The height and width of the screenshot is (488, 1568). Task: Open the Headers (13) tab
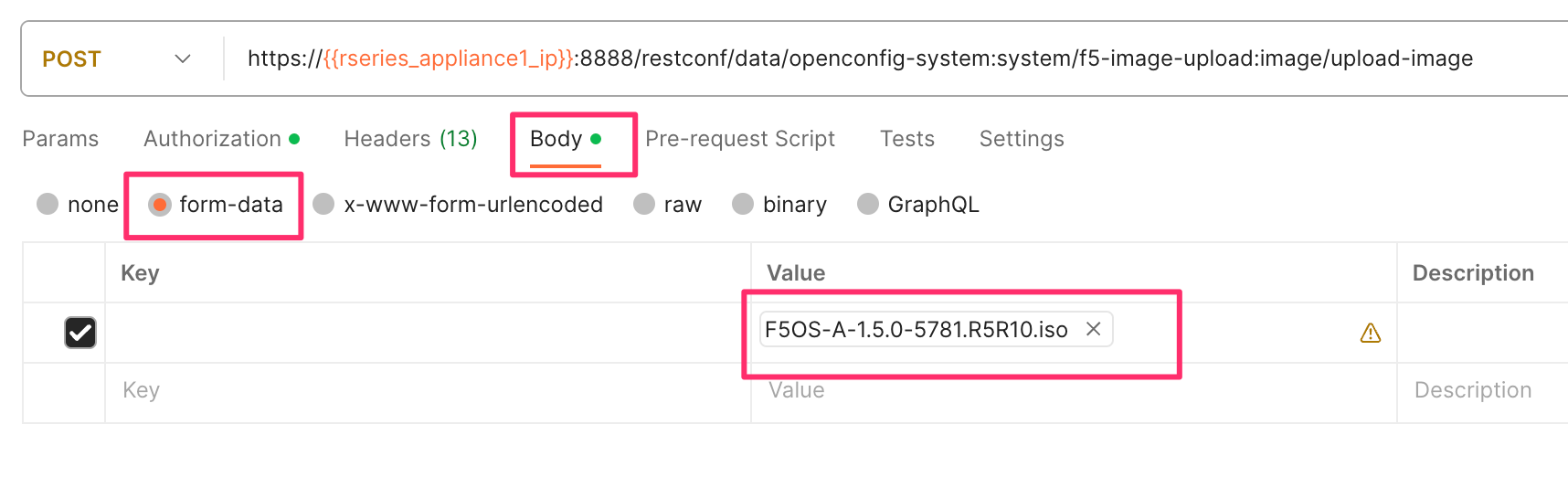tap(410, 139)
